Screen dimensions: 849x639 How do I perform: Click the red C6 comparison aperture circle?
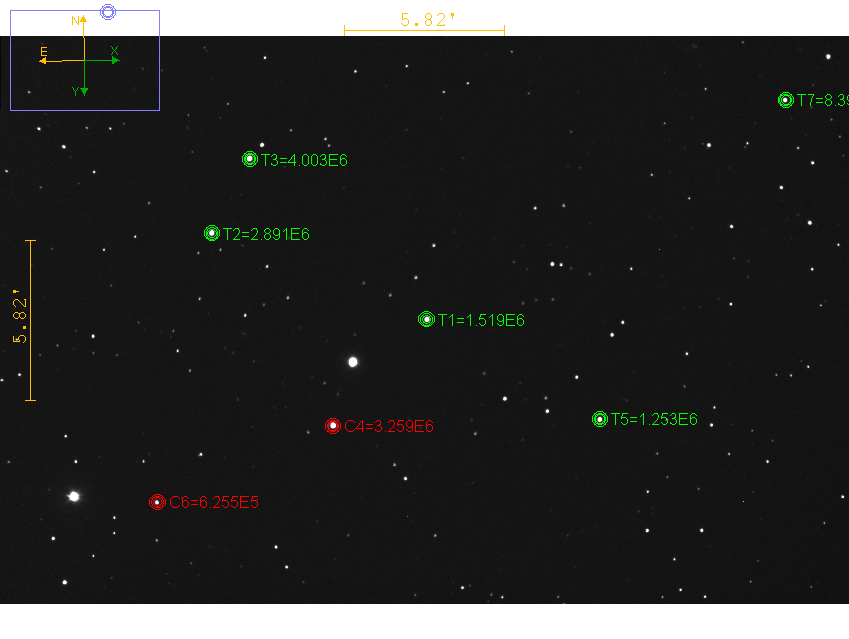157,502
